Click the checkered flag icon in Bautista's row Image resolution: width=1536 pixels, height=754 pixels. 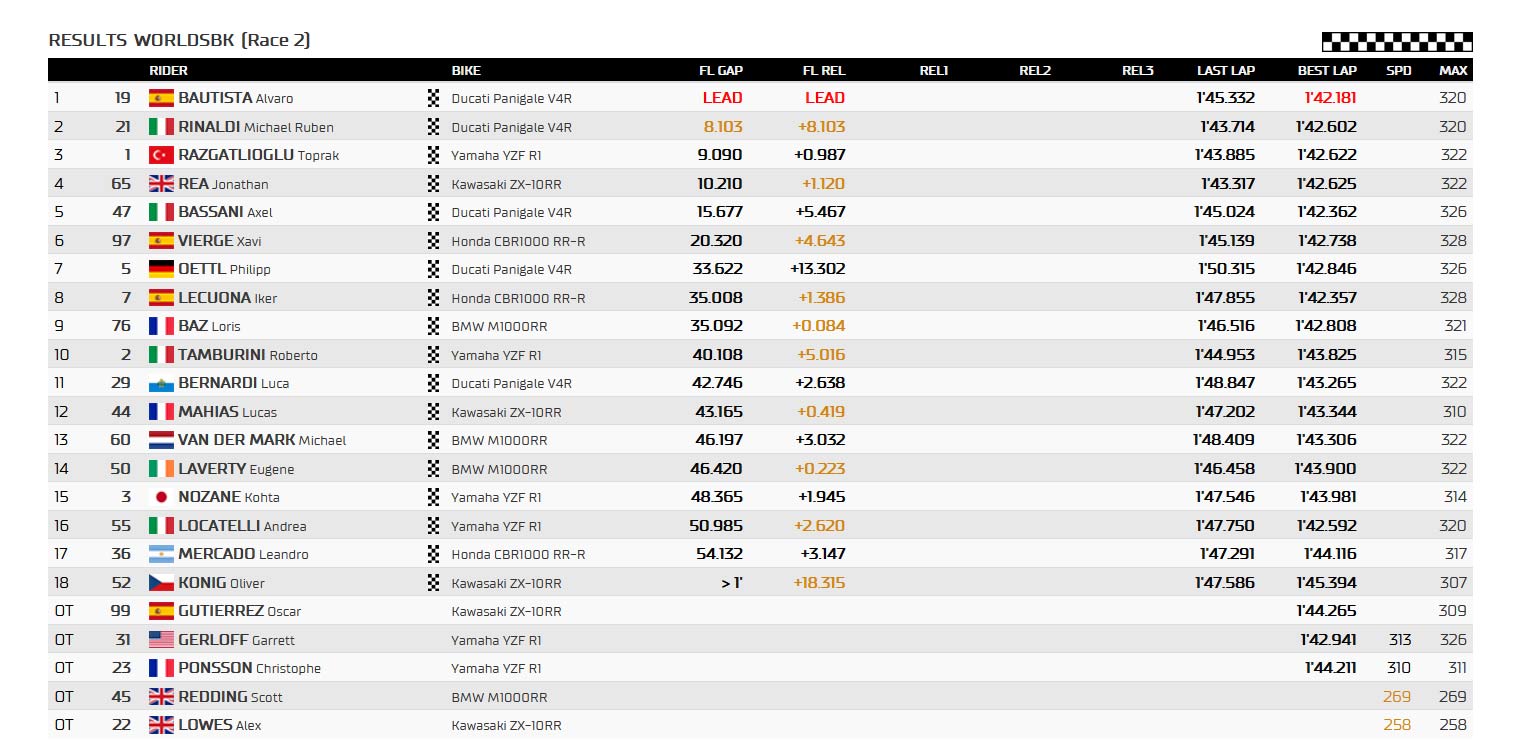(x=434, y=98)
